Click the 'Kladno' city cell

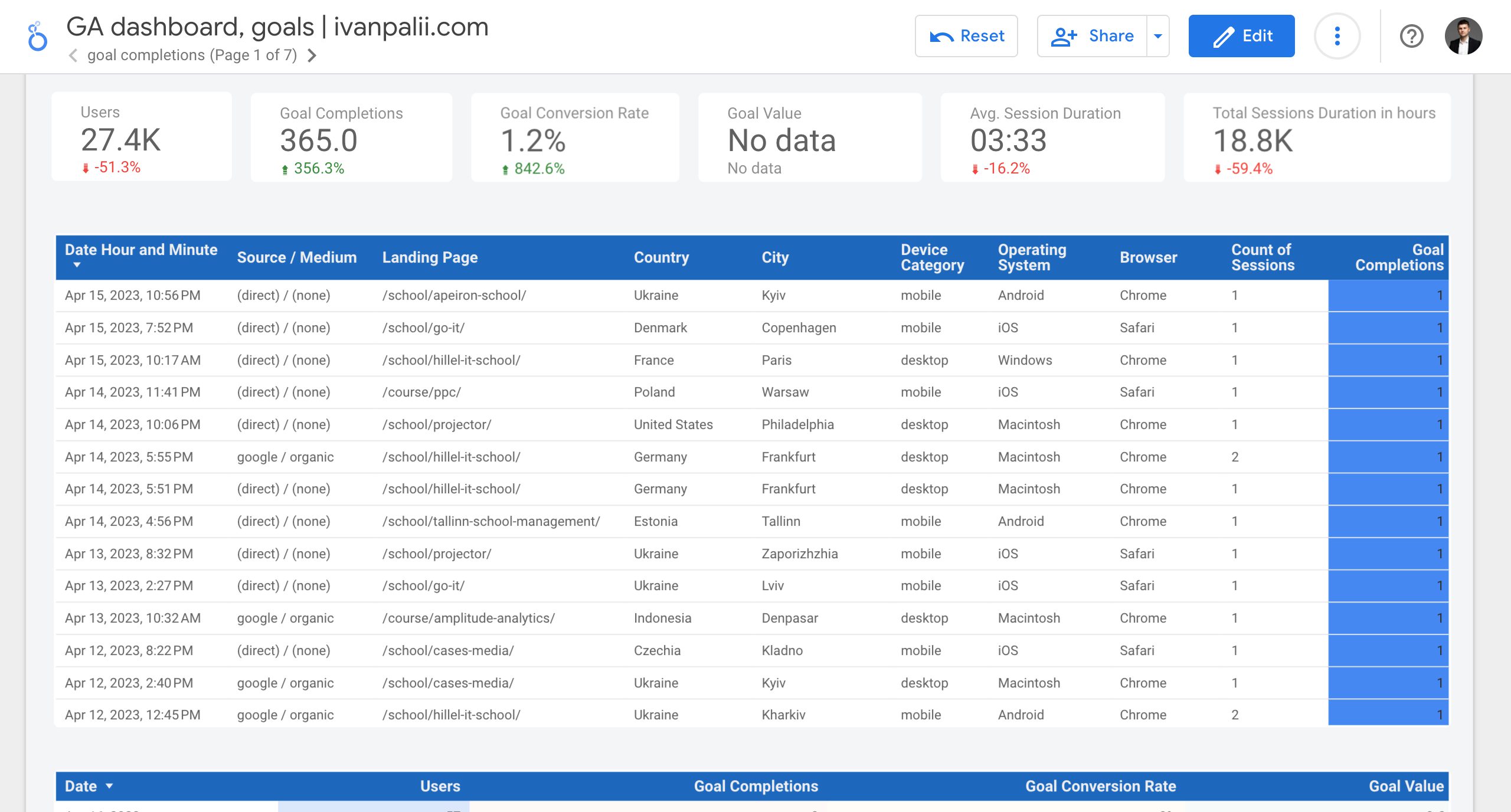point(781,650)
